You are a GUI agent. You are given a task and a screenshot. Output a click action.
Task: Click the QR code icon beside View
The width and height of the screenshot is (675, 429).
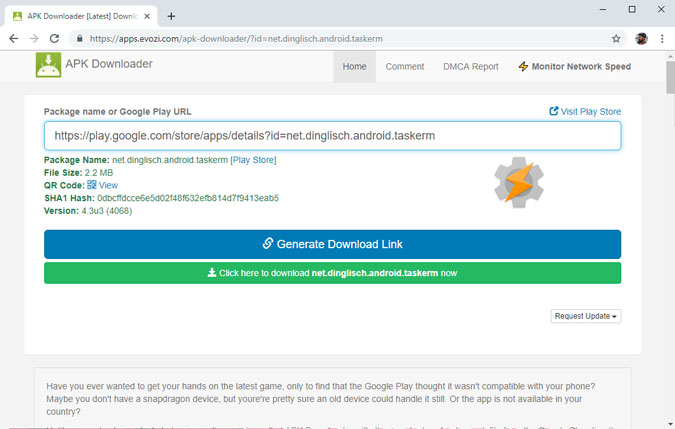tap(92, 185)
